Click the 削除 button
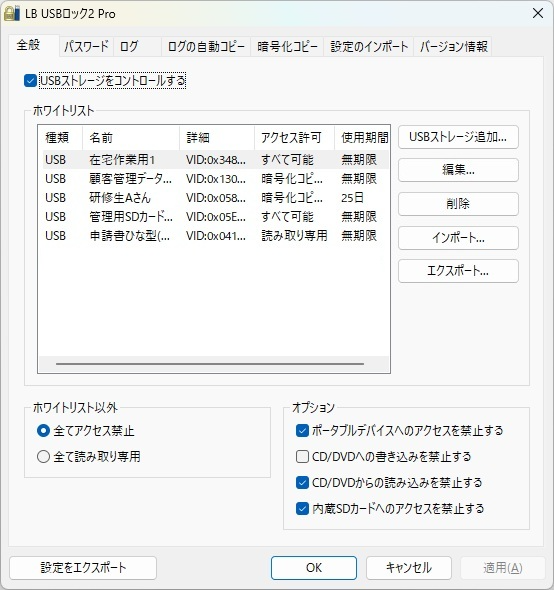This screenshot has width=554, height=590. [x=458, y=204]
